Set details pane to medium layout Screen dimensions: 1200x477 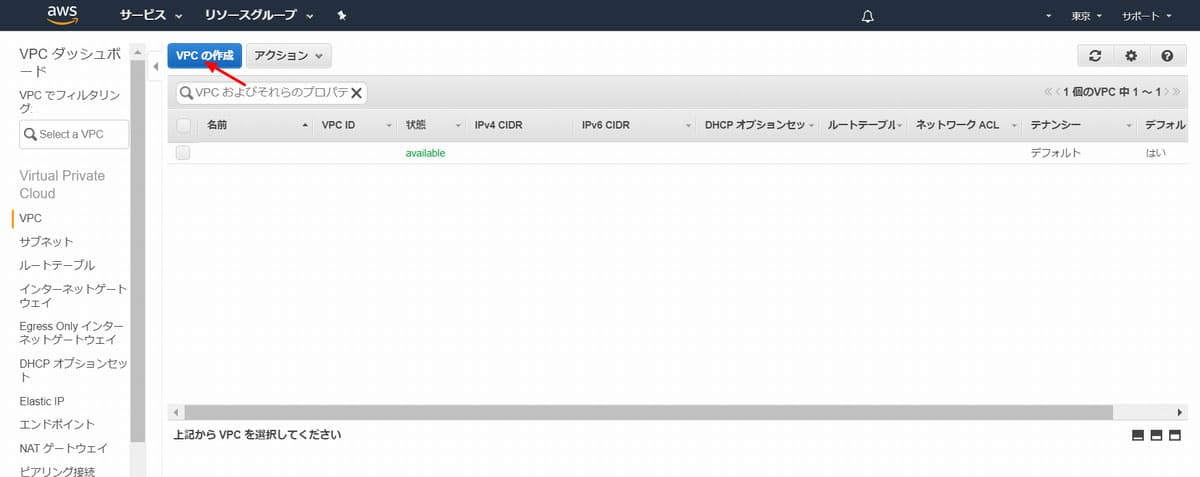pyautogui.click(x=1157, y=435)
